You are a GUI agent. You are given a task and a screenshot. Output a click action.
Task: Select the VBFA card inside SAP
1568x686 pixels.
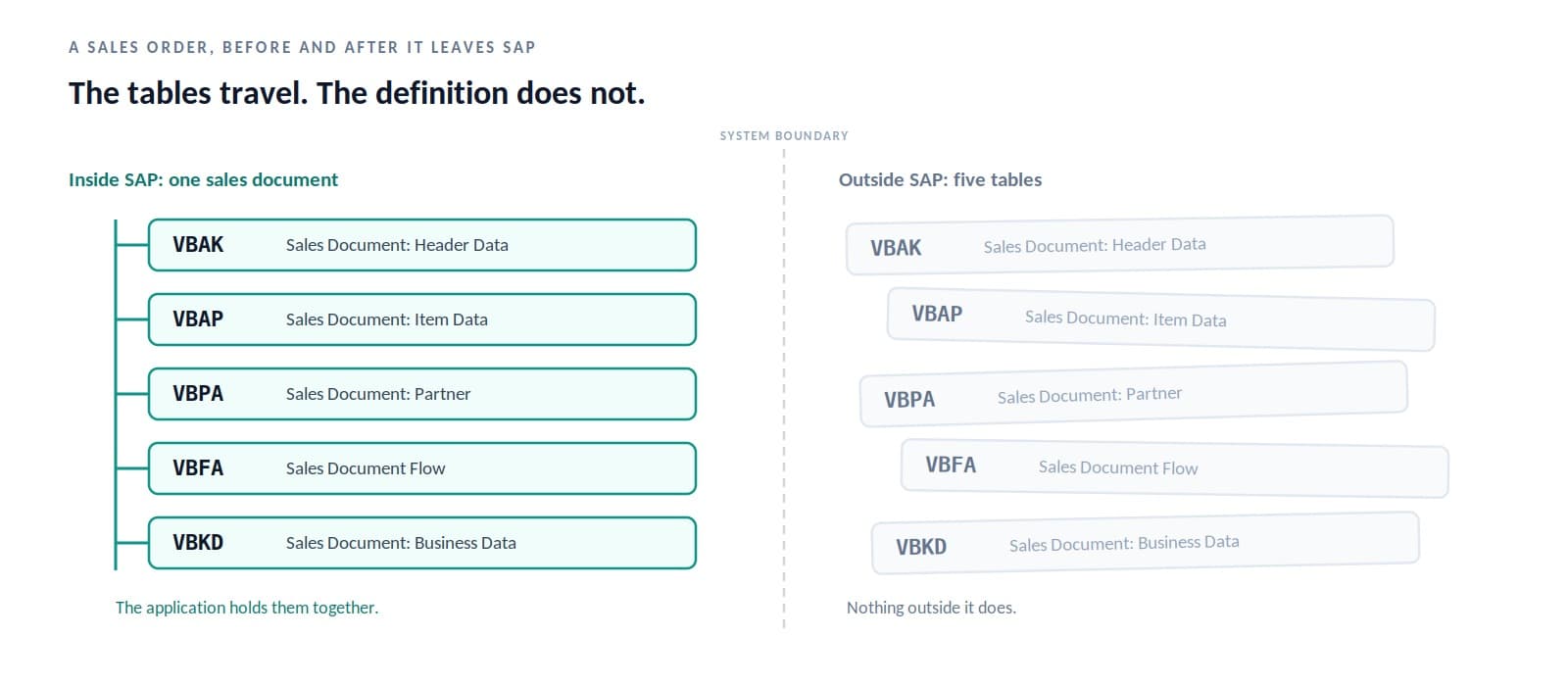click(x=422, y=468)
